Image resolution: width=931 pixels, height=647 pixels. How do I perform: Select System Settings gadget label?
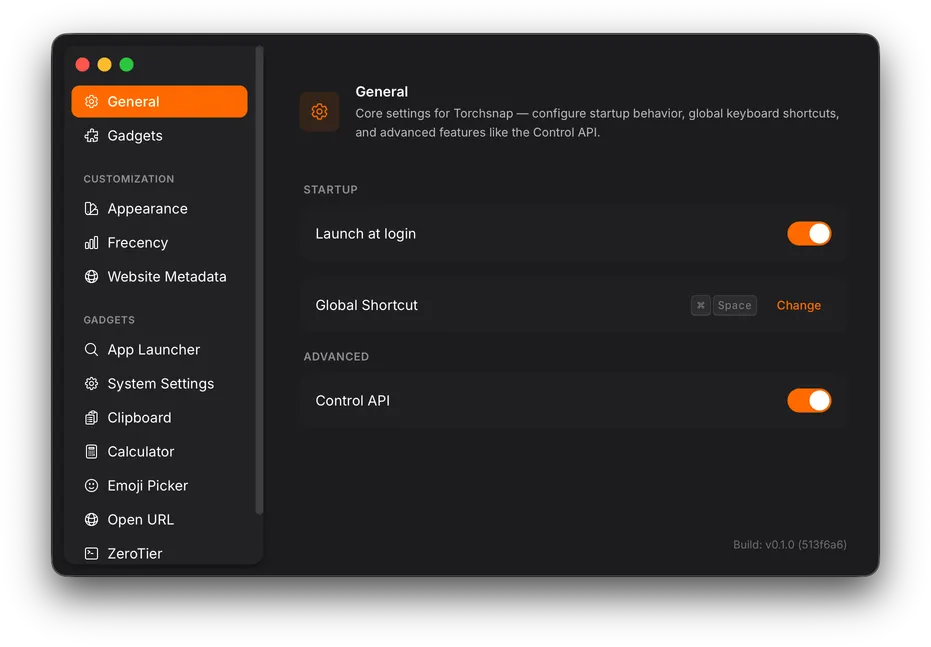161,383
